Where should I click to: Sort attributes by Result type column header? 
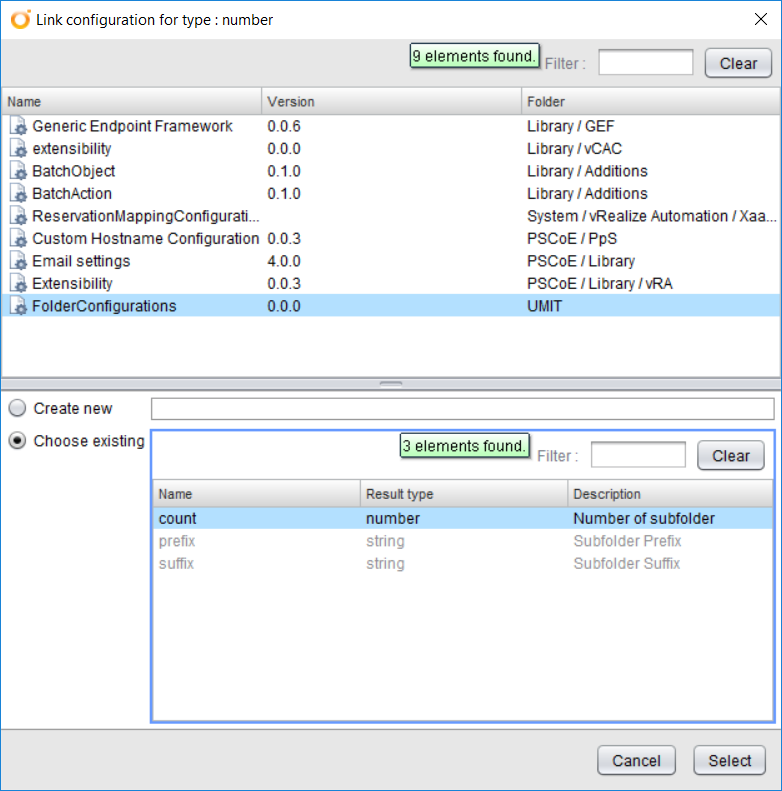pyautogui.click(x=463, y=494)
